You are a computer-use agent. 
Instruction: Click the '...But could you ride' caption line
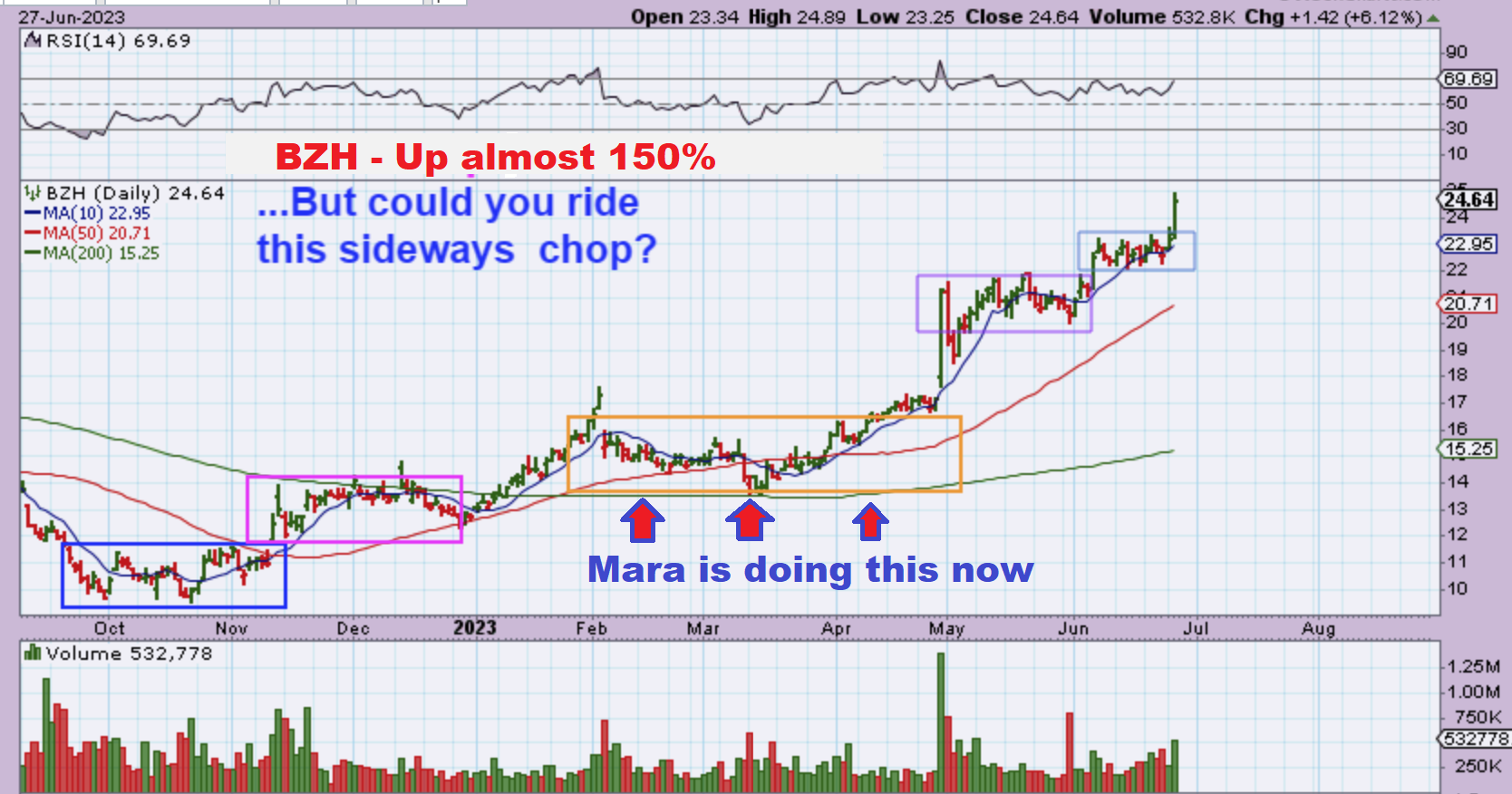(448, 203)
